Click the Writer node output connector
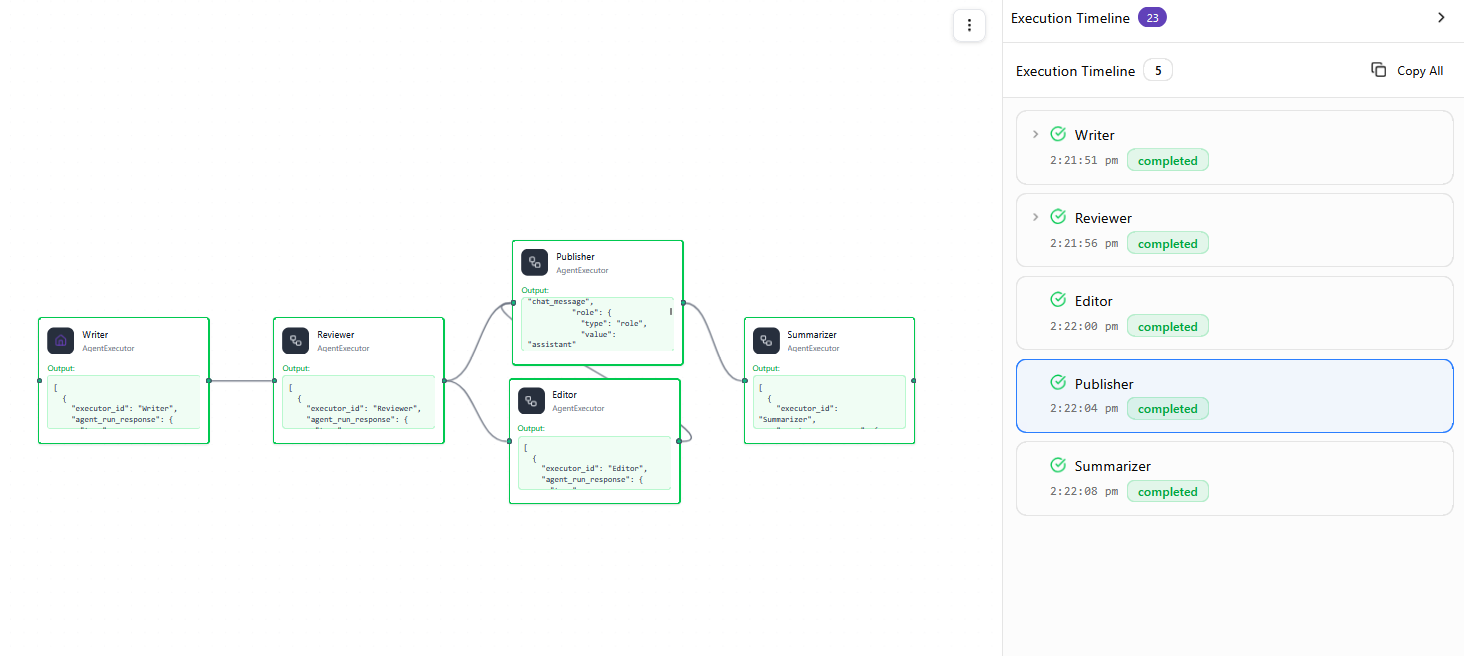 tap(208, 381)
